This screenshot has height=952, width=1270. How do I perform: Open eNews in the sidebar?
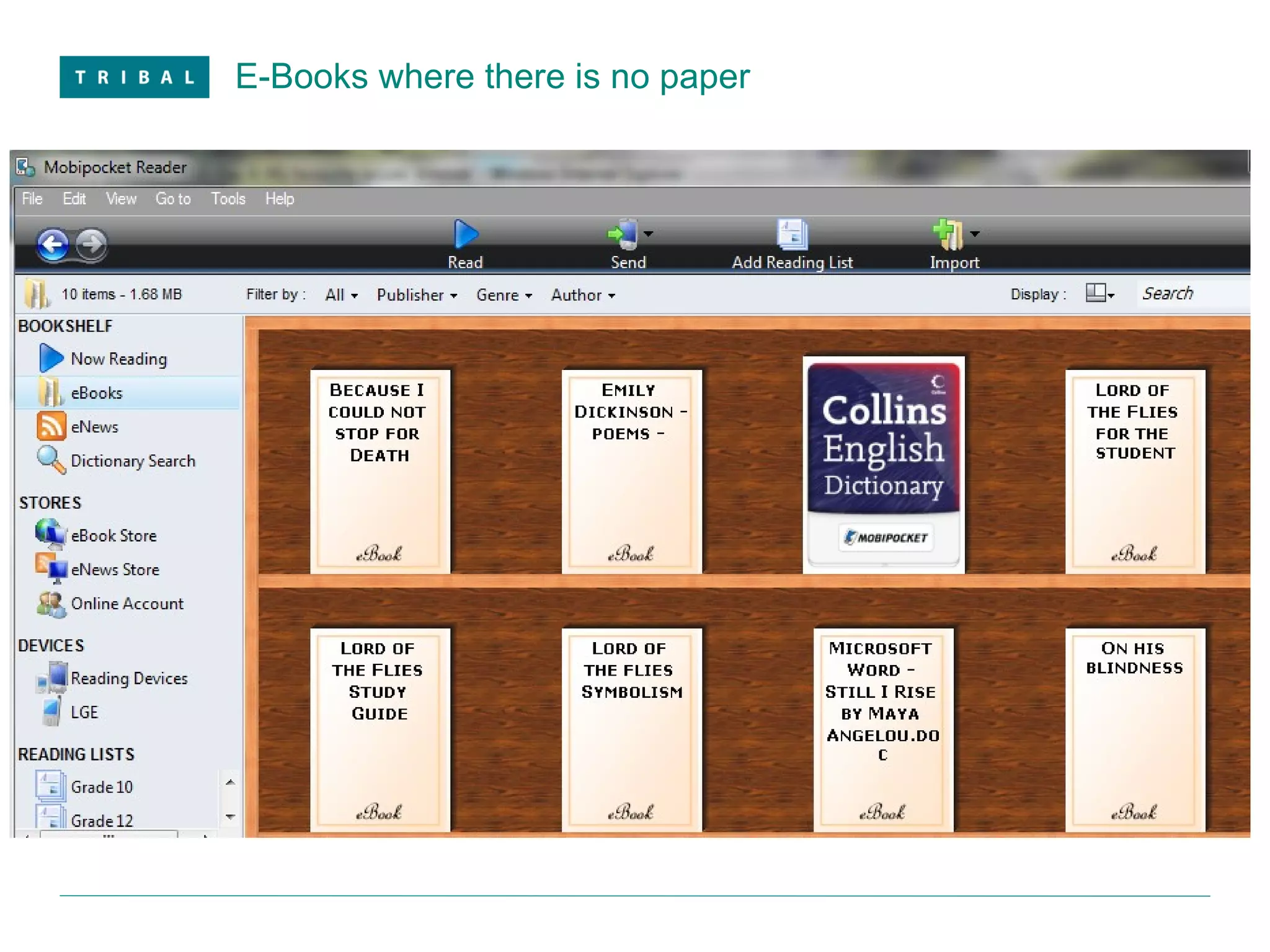point(95,427)
